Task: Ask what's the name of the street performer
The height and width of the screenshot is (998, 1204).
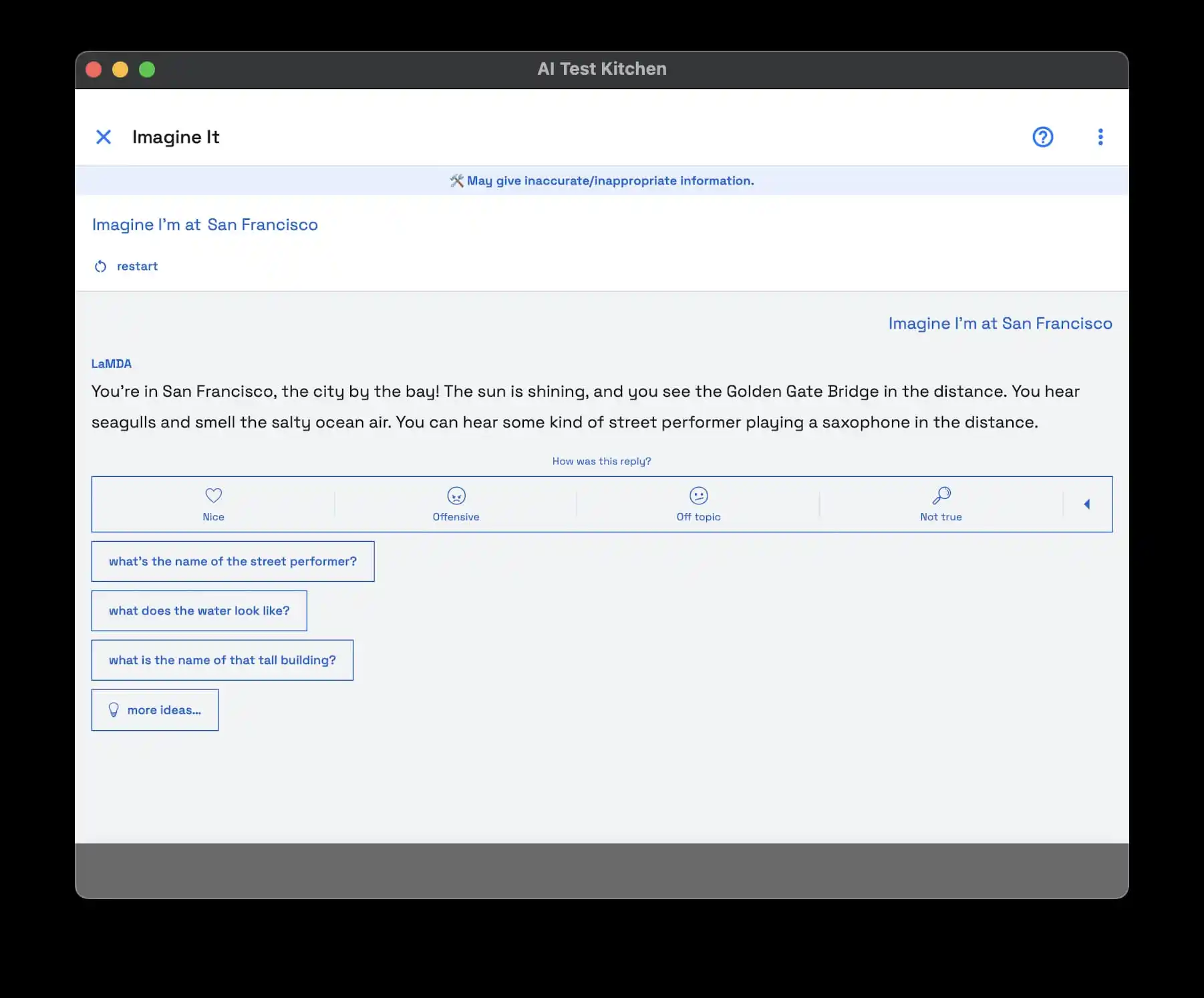Action: tap(233, 561)
